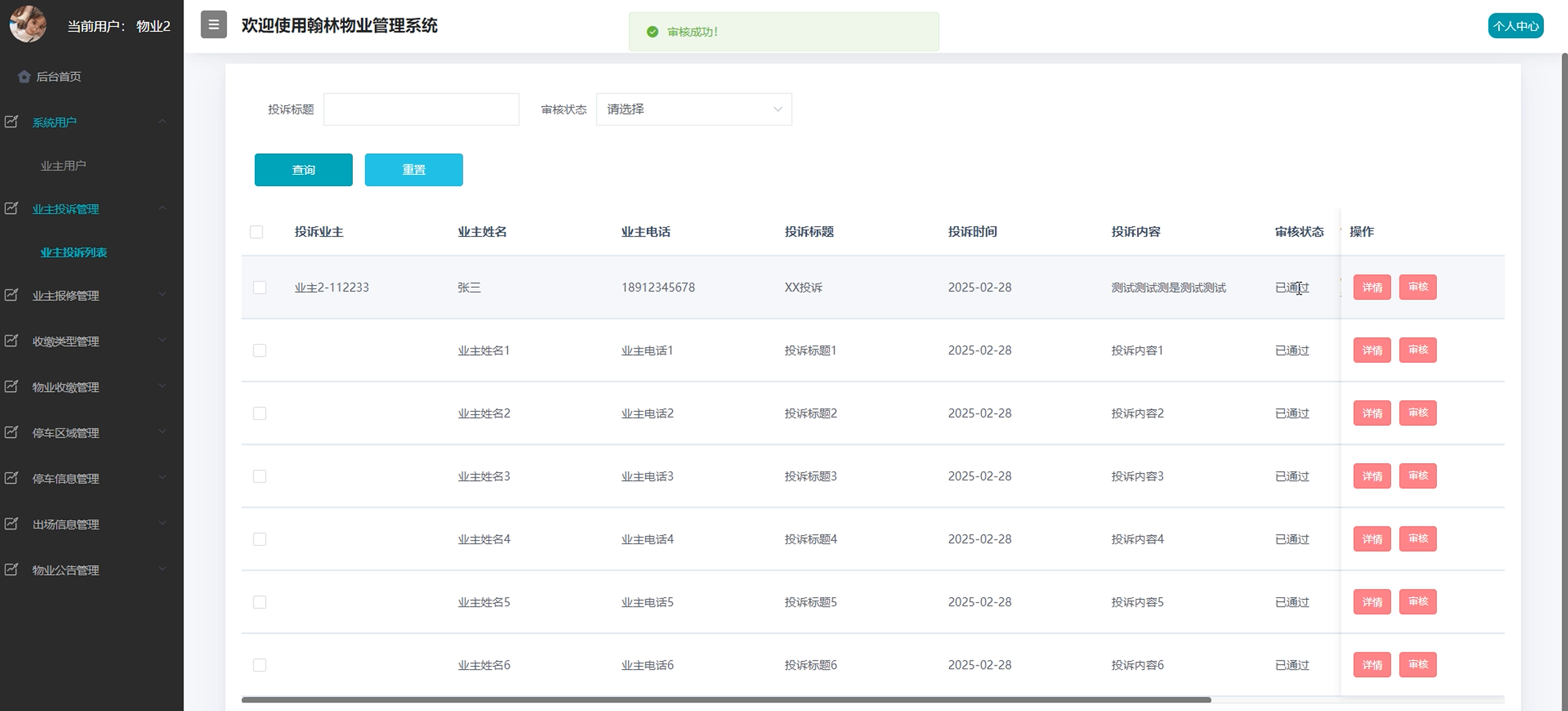Click the user avatar picture
This screenshot has width=1568, height=711.
click(28, 25)
